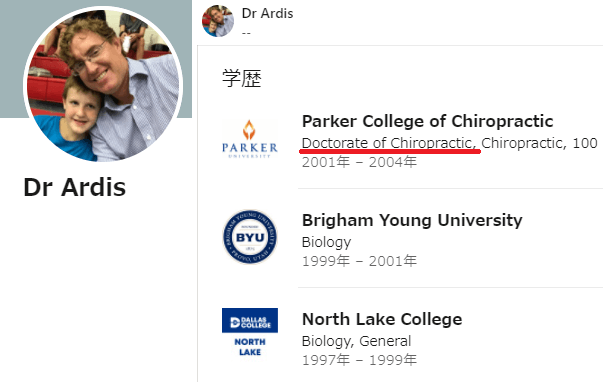Click the Chiropractic, 100 field text
This screenshot has height=382, width=610.
point(539,143)
